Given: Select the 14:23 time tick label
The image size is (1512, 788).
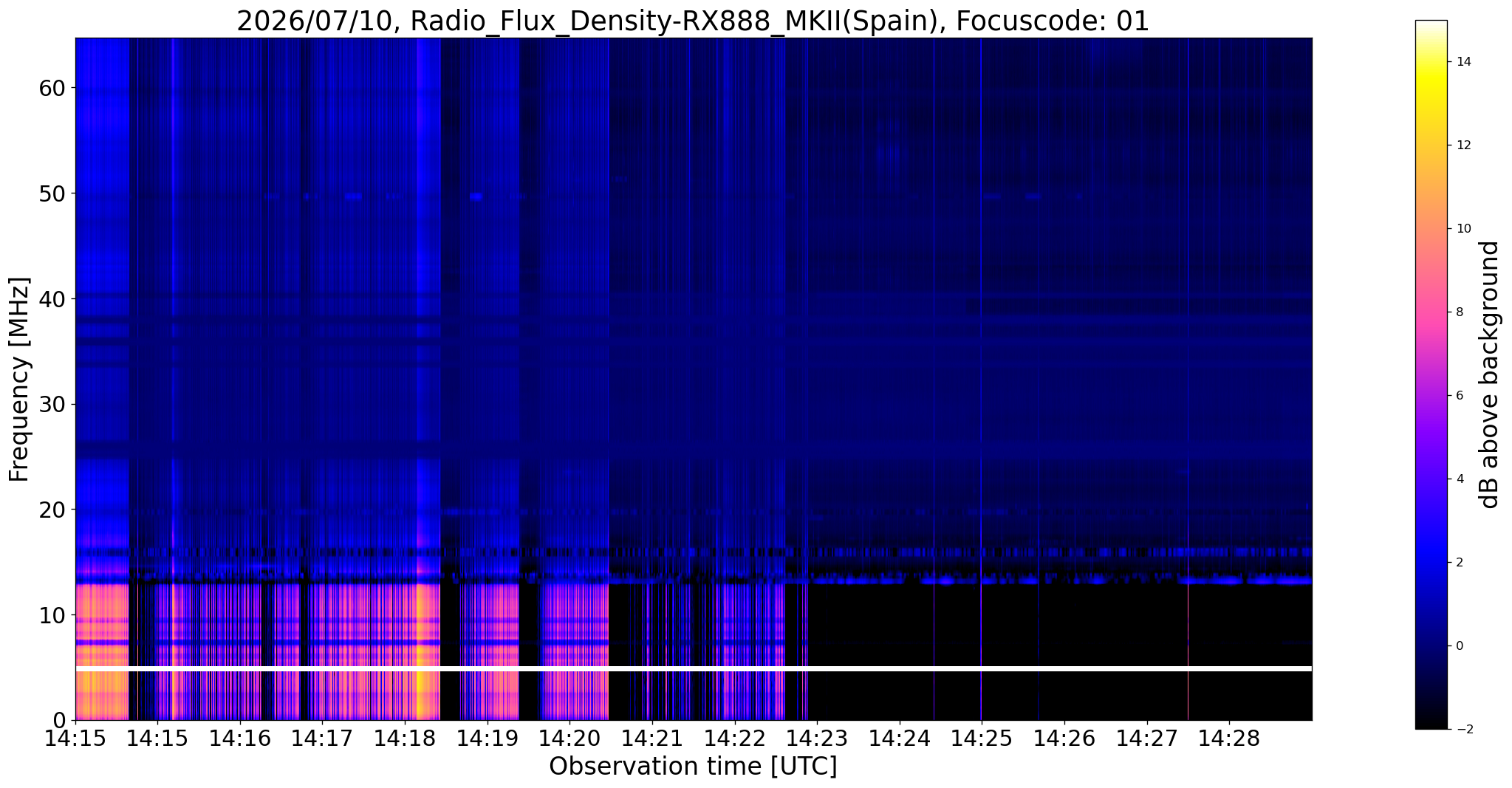Looking at the screenshot, I should pos(817,738).
